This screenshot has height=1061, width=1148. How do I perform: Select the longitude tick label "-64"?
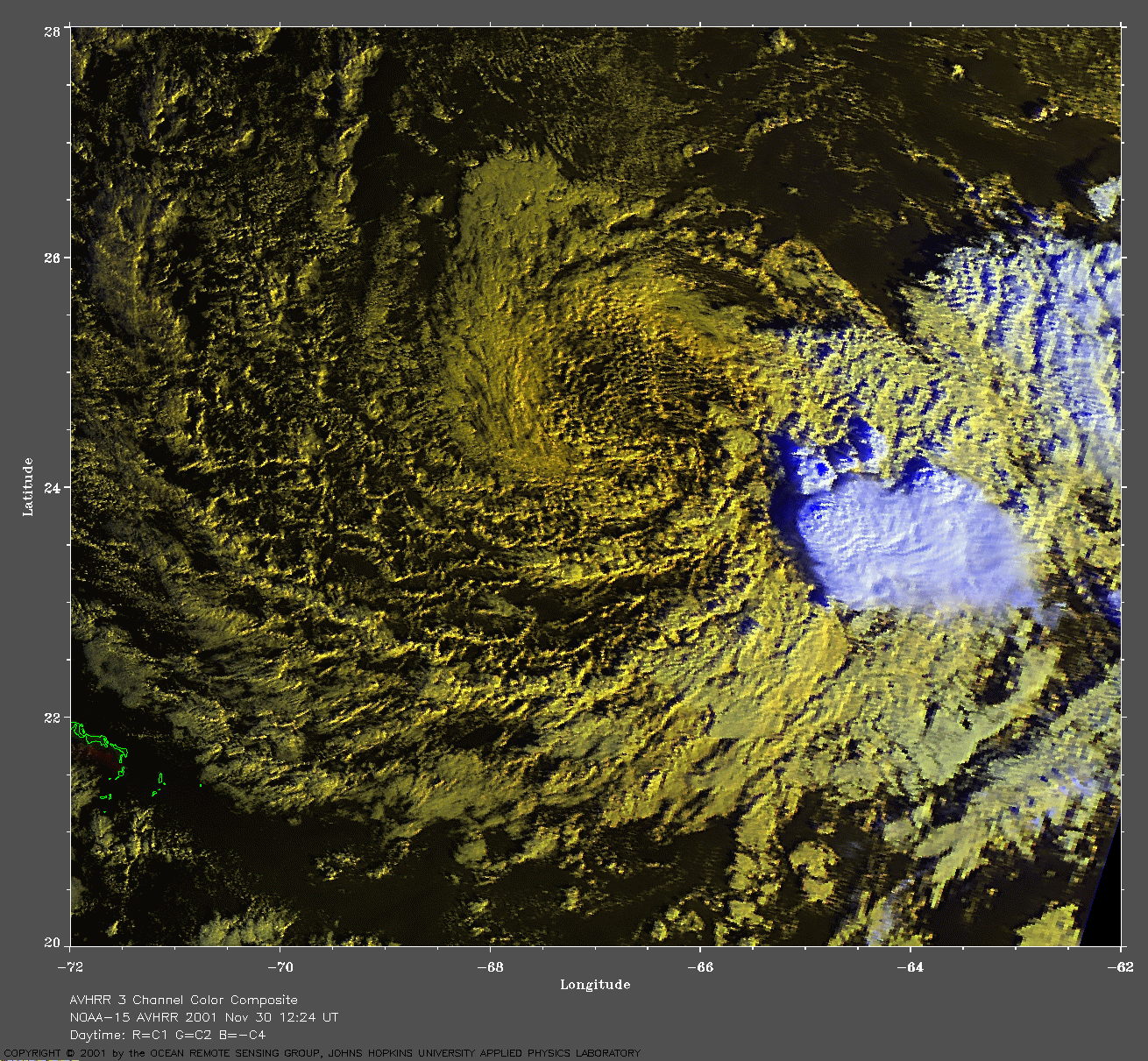[911, 967]
